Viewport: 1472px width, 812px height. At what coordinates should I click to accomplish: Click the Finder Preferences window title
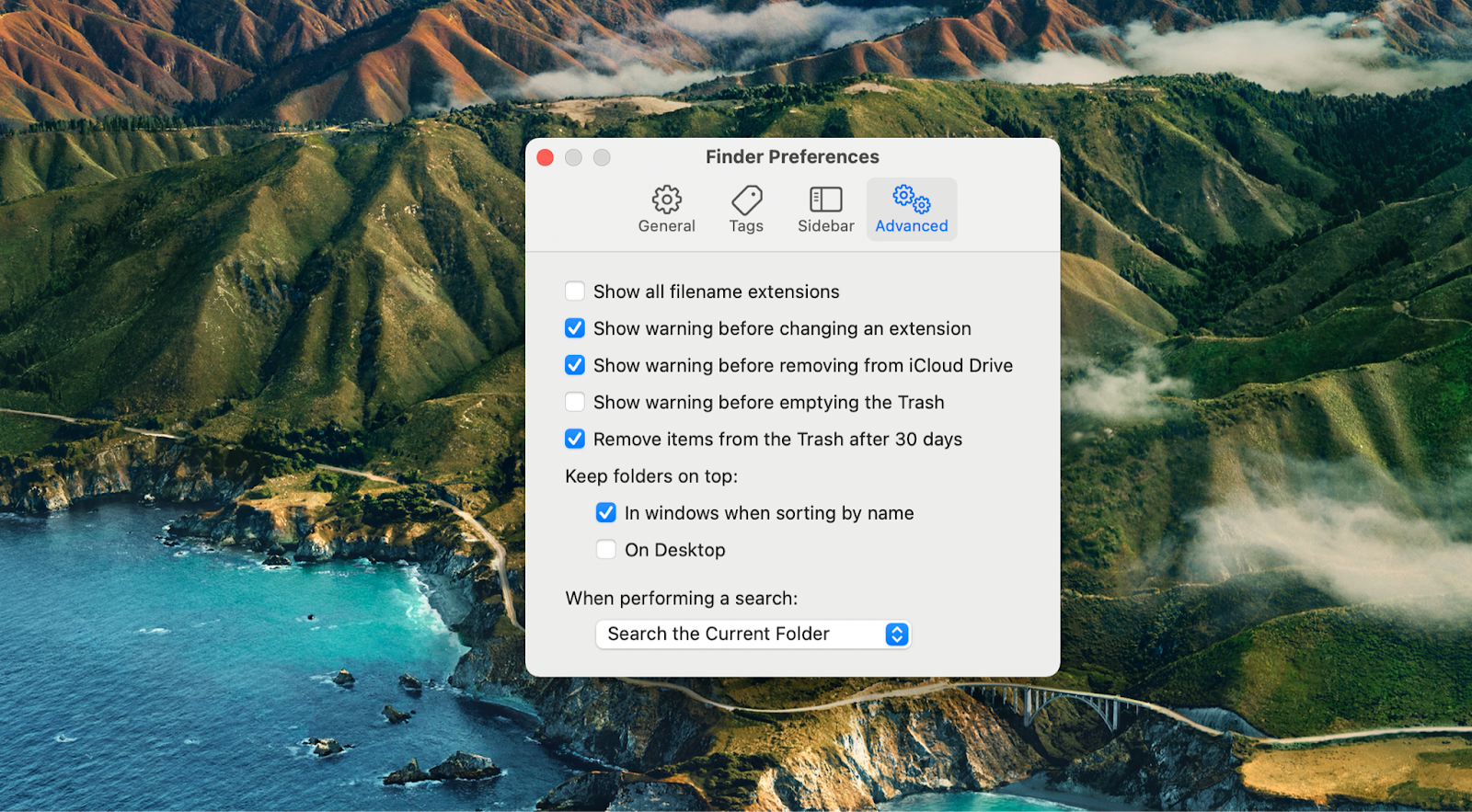(x=792, y=157)
